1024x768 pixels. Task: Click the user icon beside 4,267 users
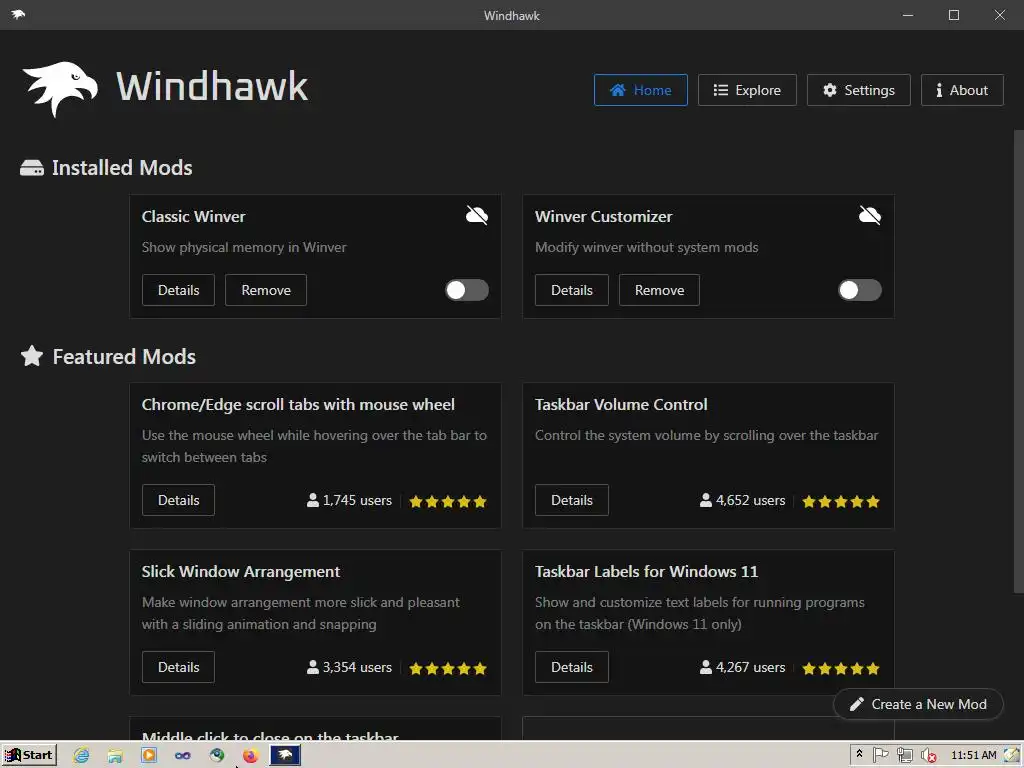click(x=706, y=667)
